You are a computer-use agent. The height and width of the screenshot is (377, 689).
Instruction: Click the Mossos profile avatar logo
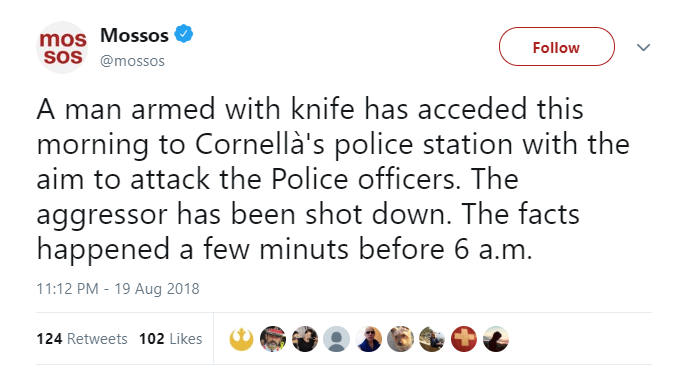tap(62, 47)
